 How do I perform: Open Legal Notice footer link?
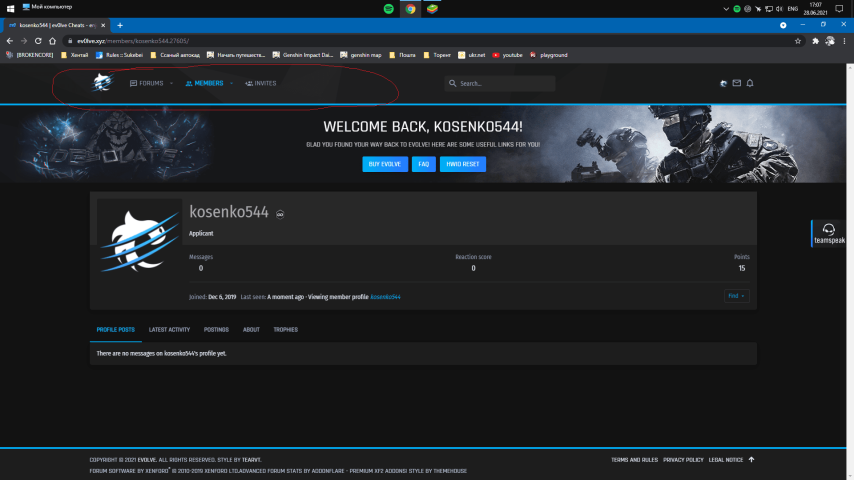725,460
